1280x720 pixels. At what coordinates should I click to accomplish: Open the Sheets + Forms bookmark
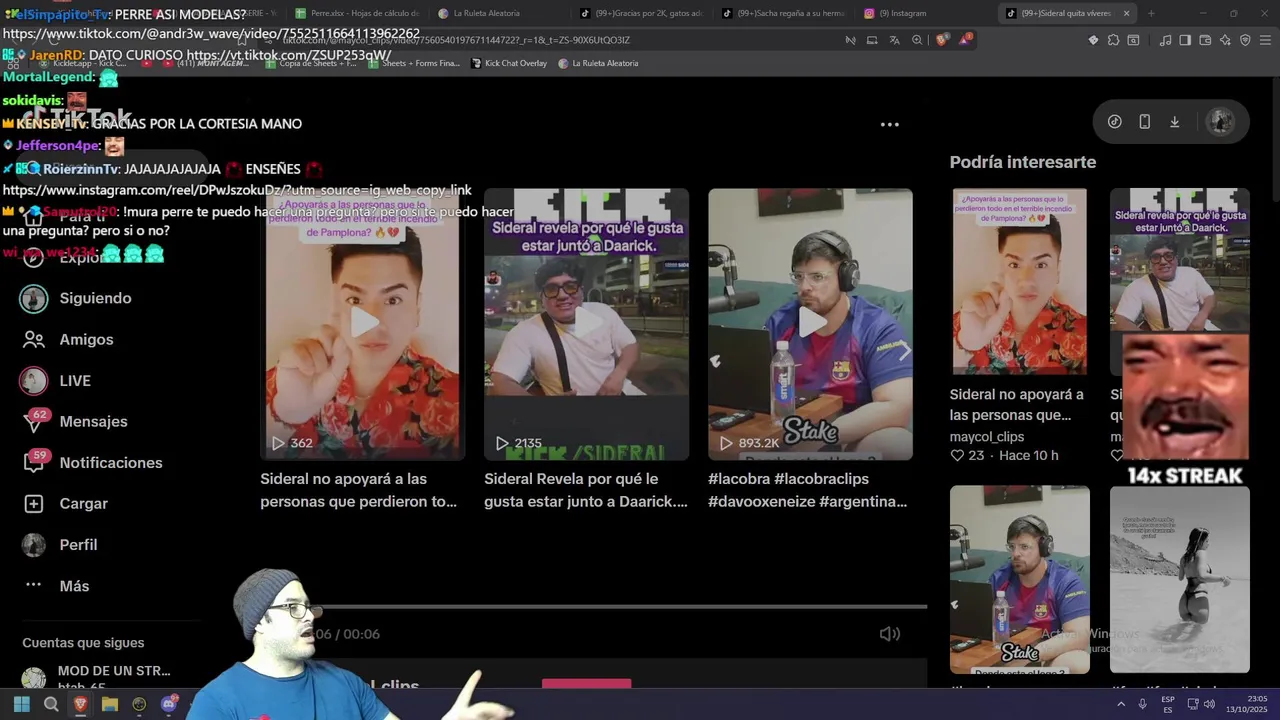414,63
